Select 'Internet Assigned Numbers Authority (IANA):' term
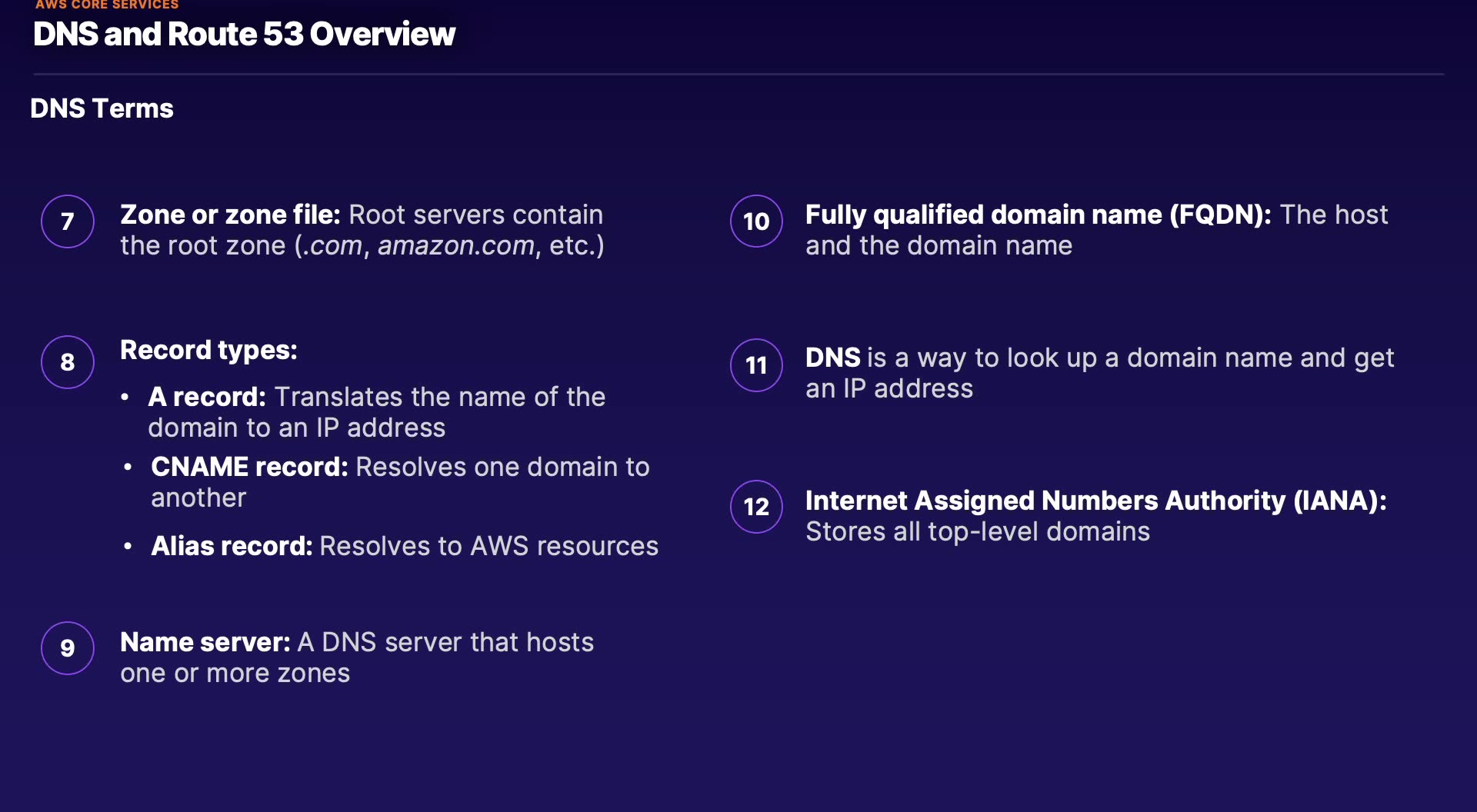Viewport: 1477px width, 812px height. click(x=1095, y=501)
